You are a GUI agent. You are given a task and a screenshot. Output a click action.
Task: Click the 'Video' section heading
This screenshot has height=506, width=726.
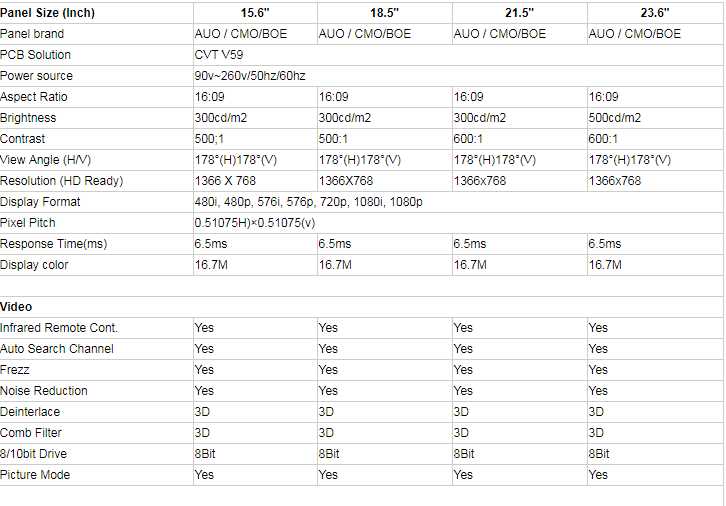17,307
